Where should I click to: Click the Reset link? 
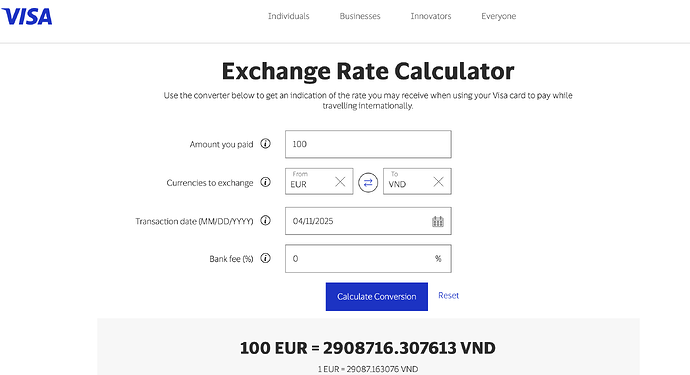[448, 295]
